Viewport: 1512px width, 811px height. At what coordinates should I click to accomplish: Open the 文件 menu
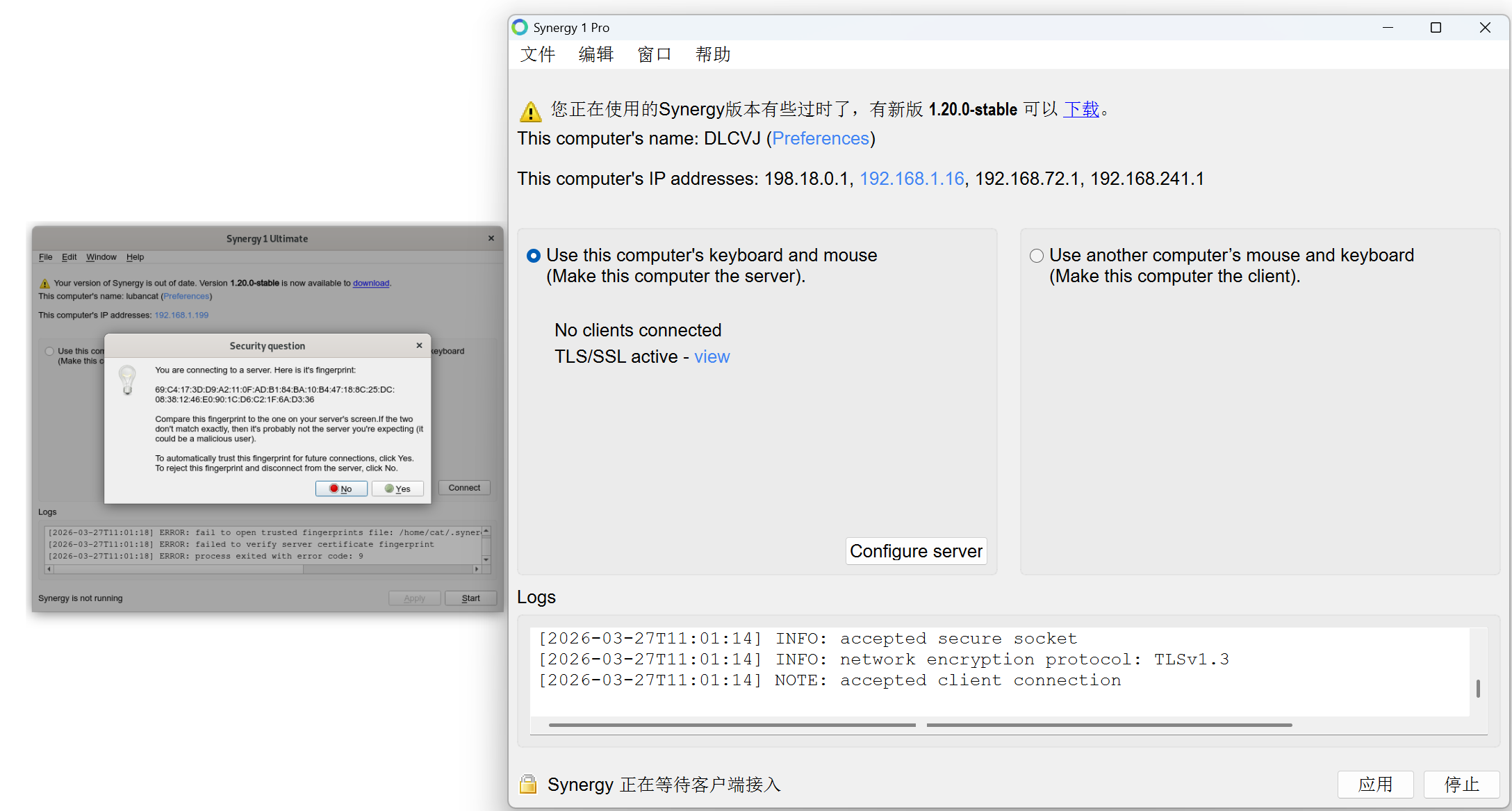tap(538, 54)
